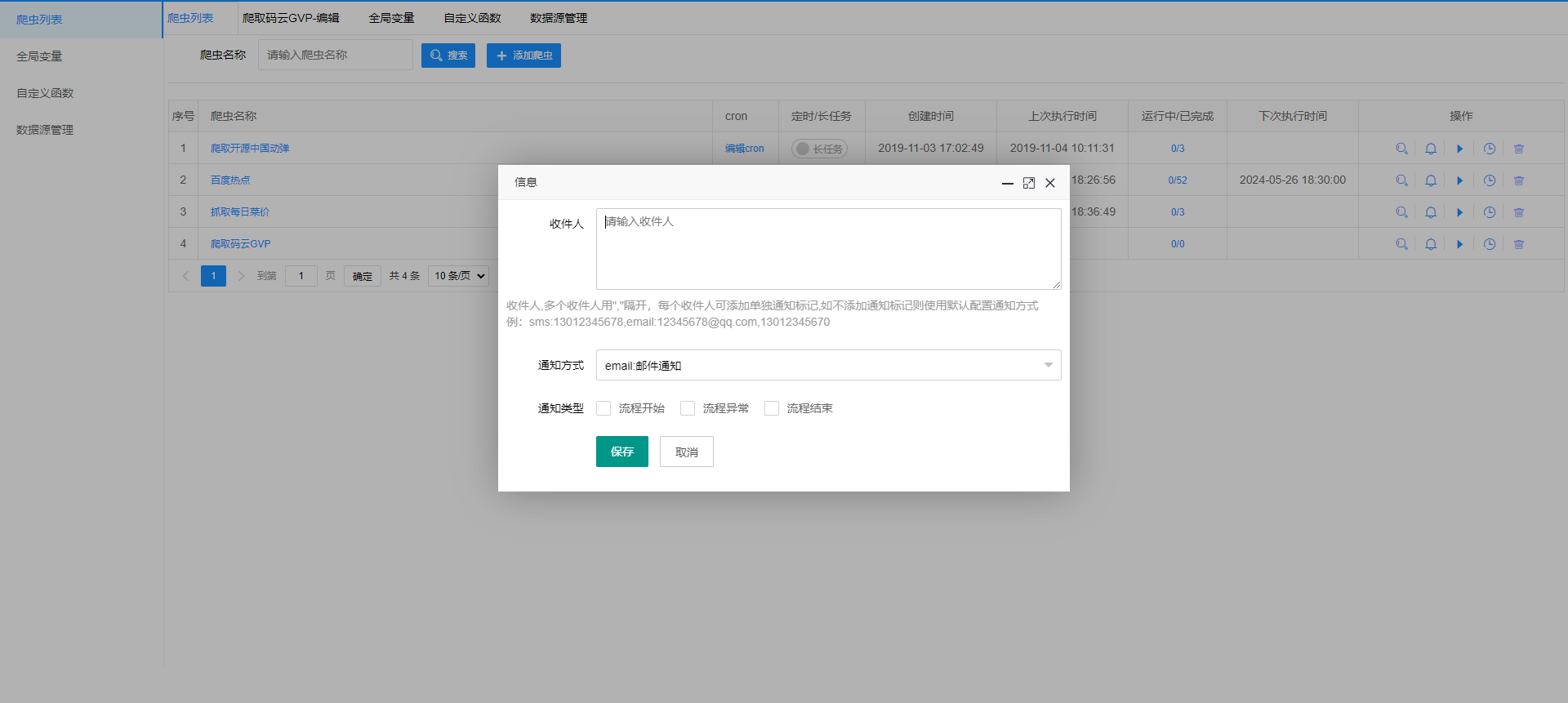View details of 百度热点 row (magnifier icon)

pyautogui.click(x=1401, y=180)
